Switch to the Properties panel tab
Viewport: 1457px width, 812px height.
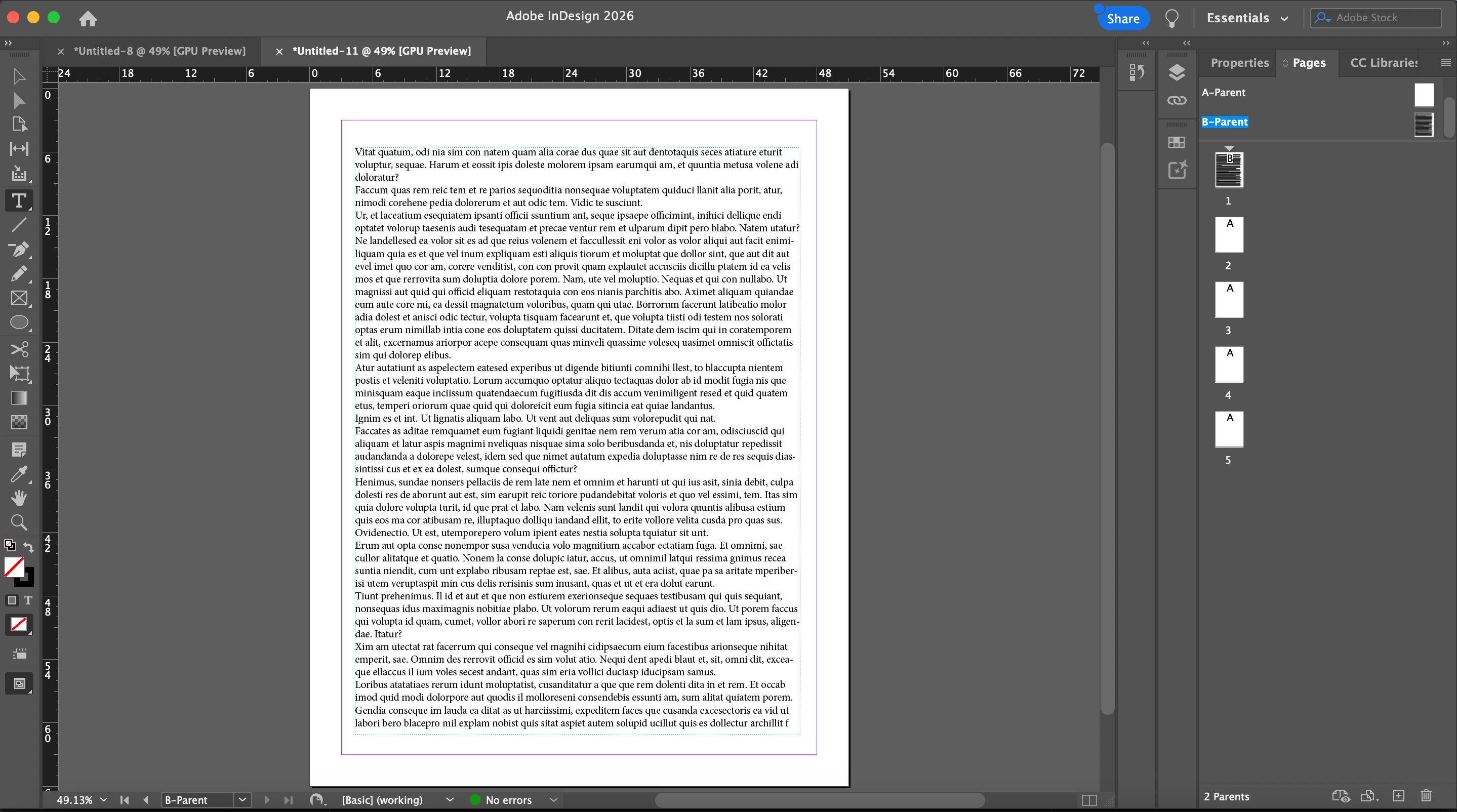1239,63
